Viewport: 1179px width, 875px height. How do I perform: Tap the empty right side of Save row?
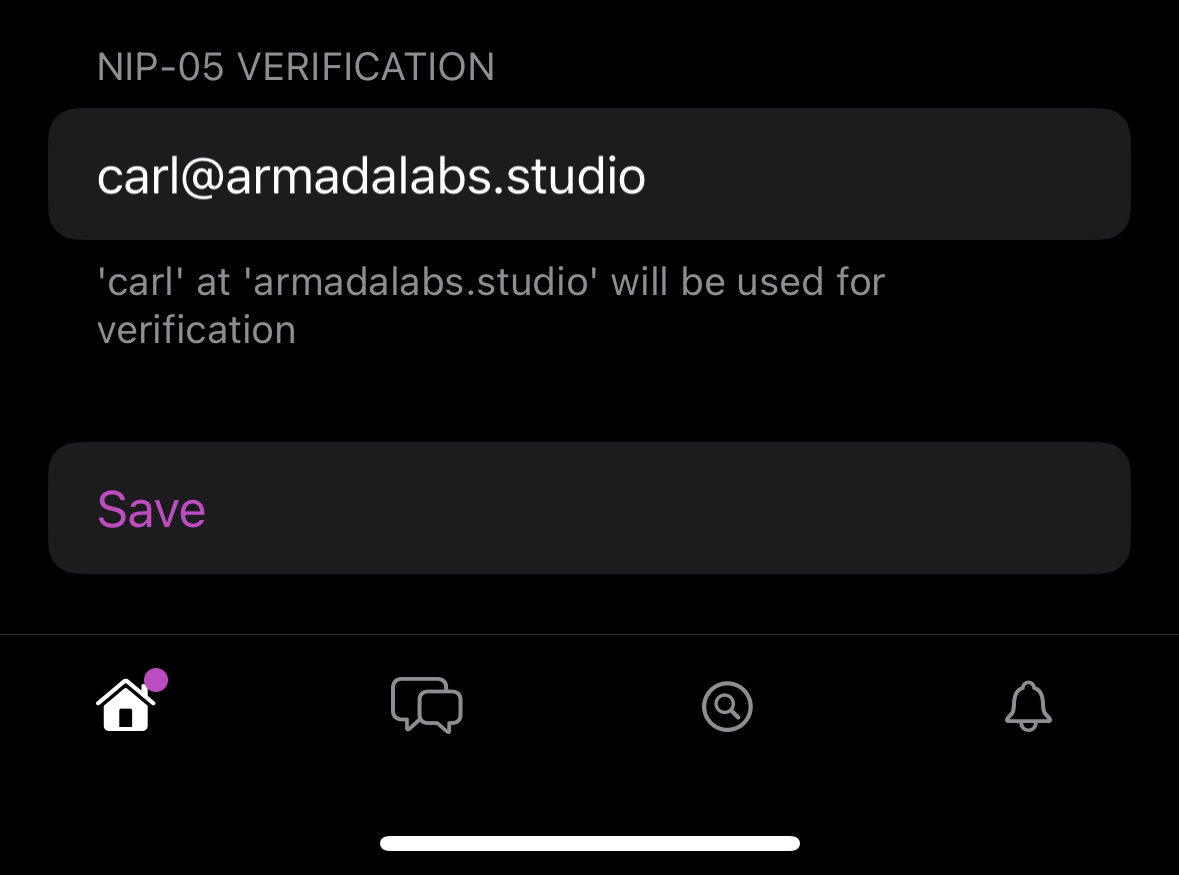850,509
